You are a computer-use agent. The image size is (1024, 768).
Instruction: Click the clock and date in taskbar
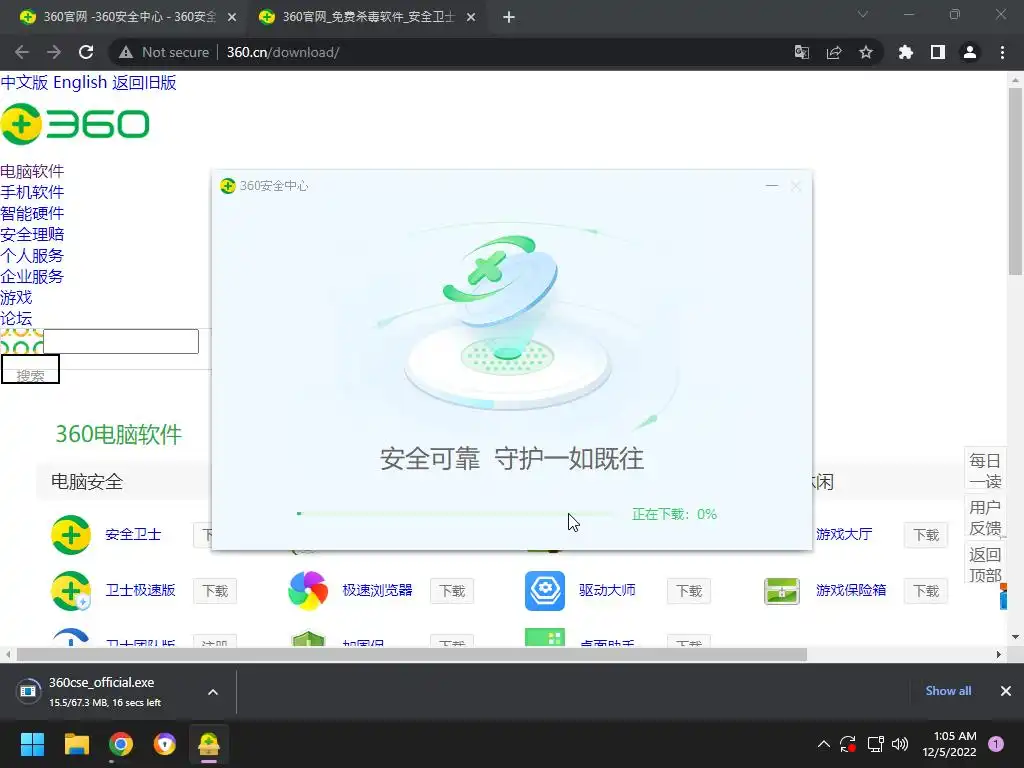click(x=950, y=744)
